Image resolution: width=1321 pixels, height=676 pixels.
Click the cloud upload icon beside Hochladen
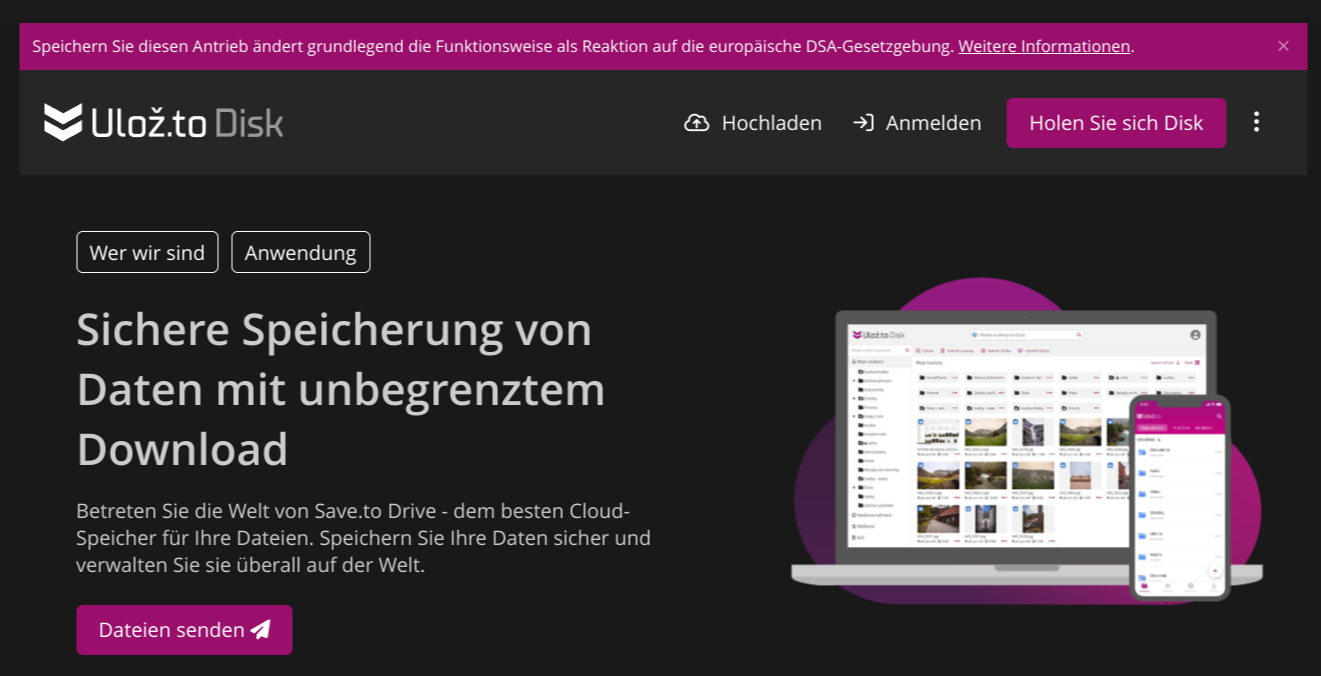tap(696, 123)
